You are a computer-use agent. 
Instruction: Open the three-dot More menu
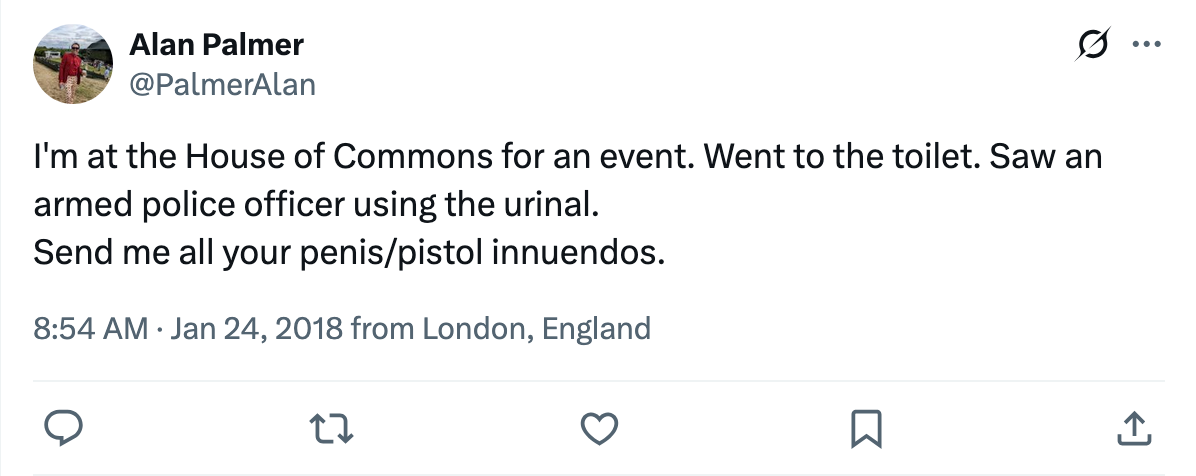[1145, 46]
